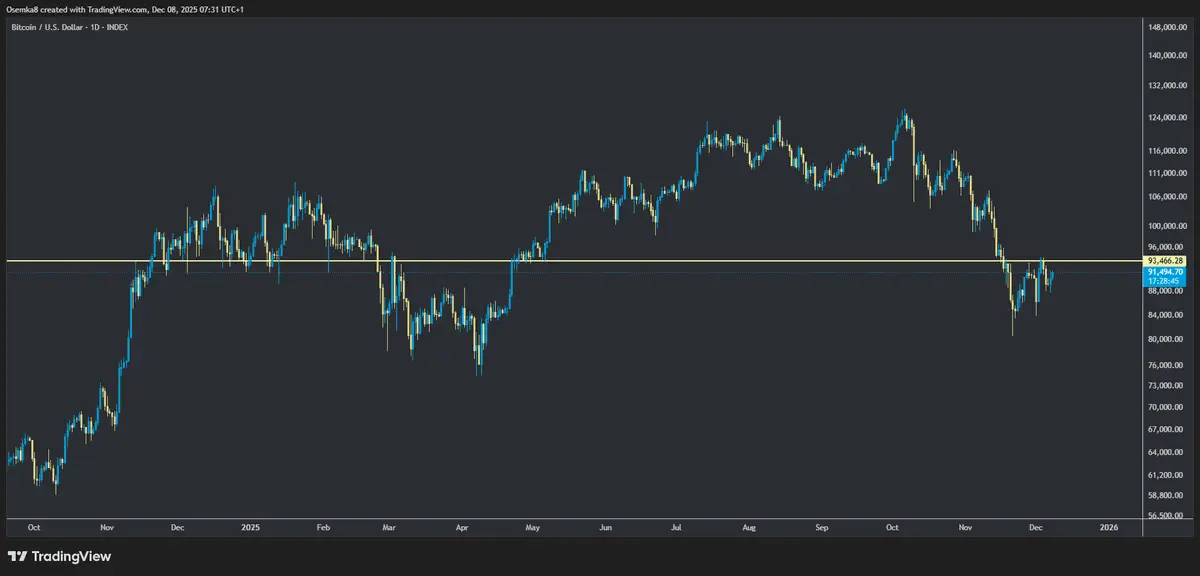Click the Dec time label just before 2025

177,526
